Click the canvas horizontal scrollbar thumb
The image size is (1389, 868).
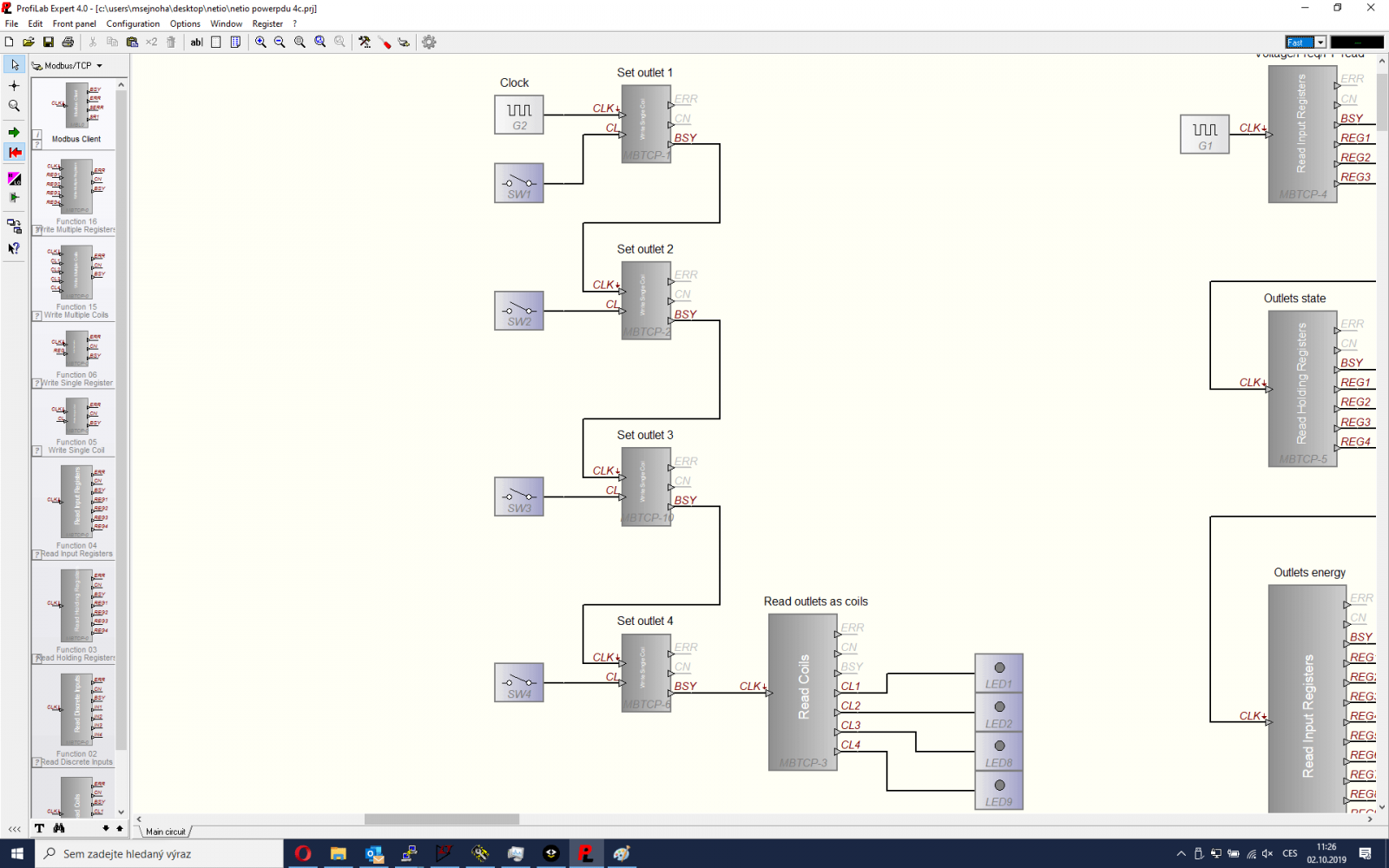tap(441, 819)
